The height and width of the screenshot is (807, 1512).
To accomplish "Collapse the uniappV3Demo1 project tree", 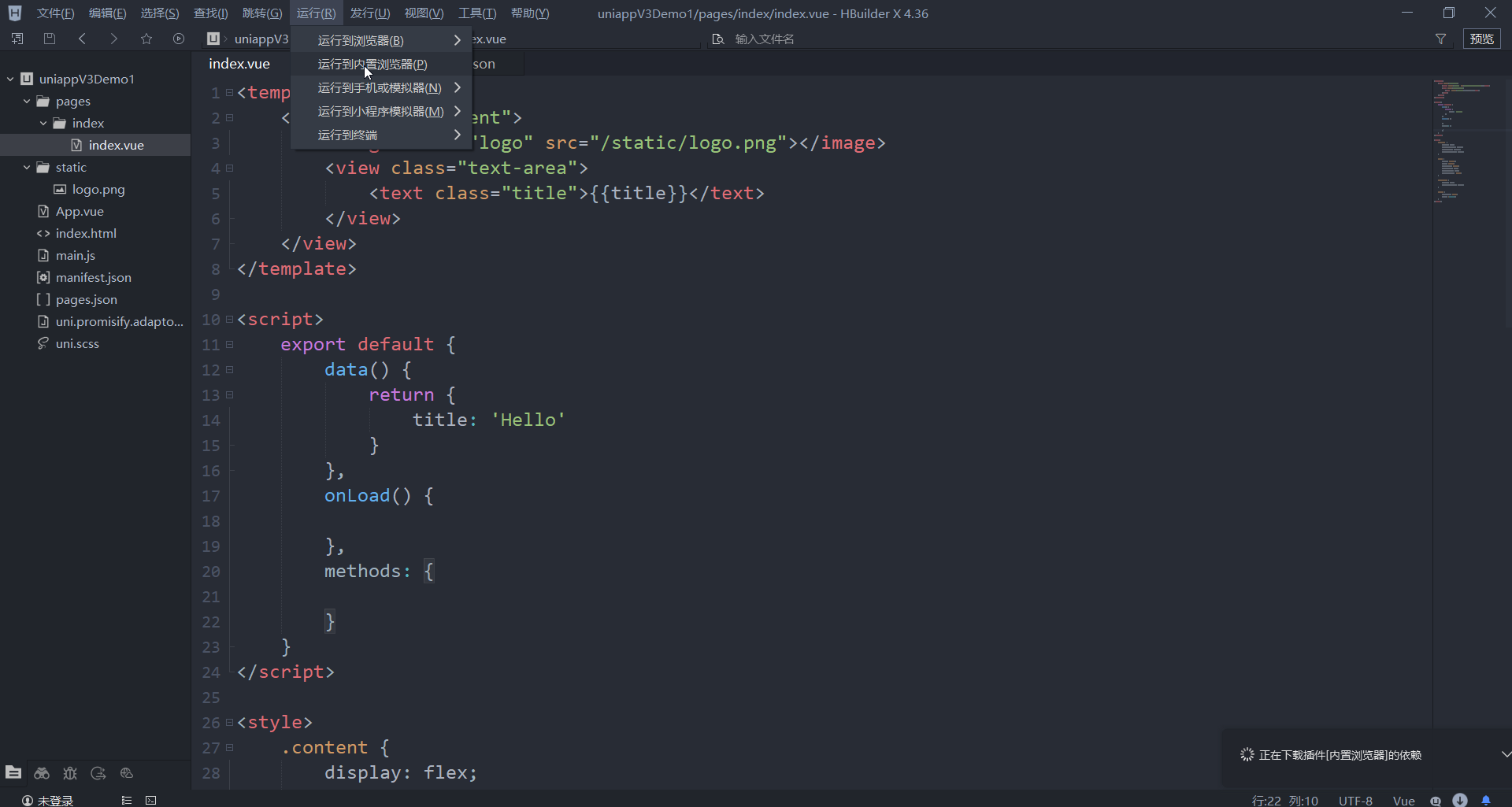I will tap(10, 79).
